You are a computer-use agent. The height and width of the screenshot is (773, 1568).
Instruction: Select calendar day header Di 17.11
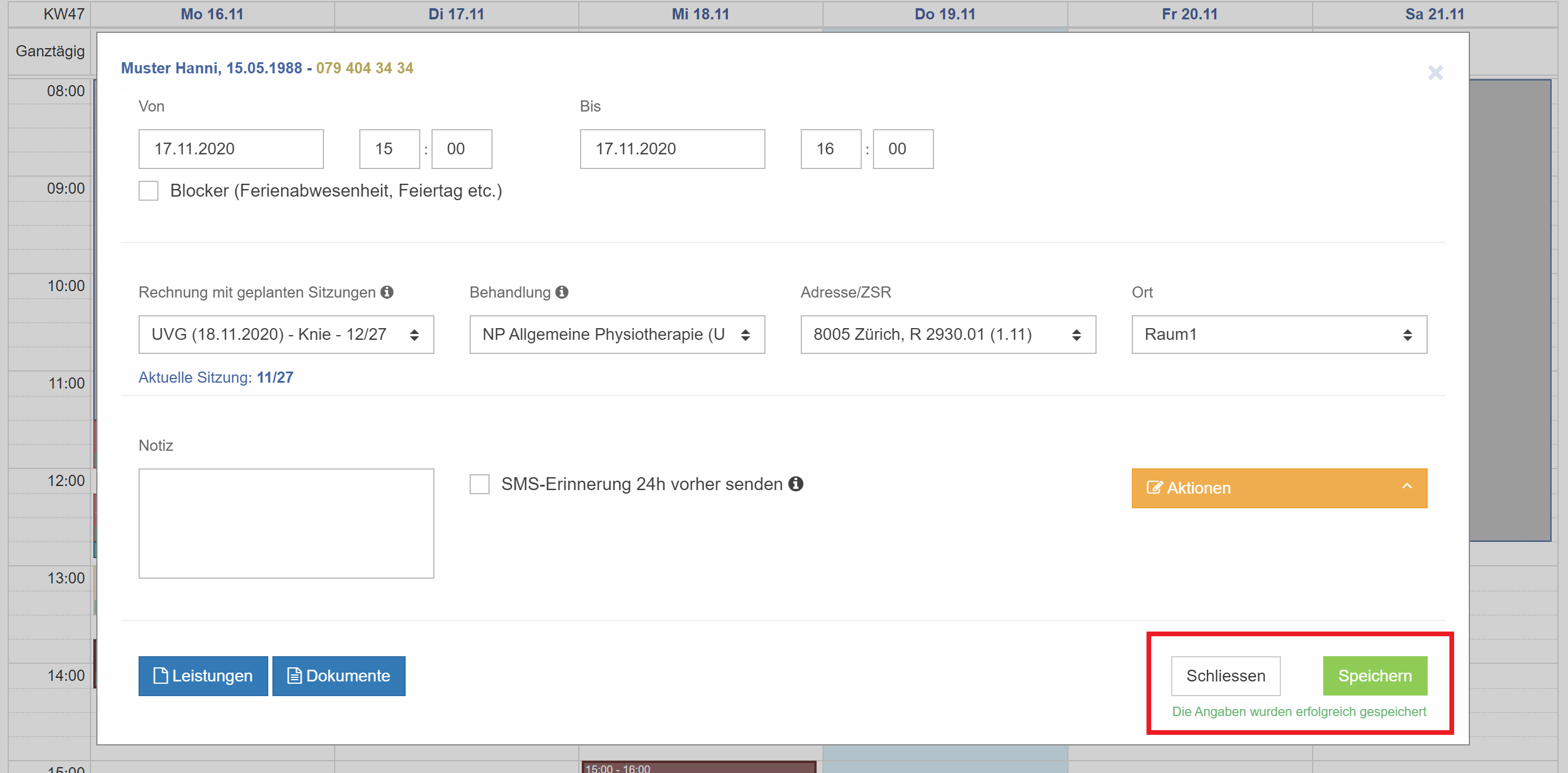click(457, 14)
